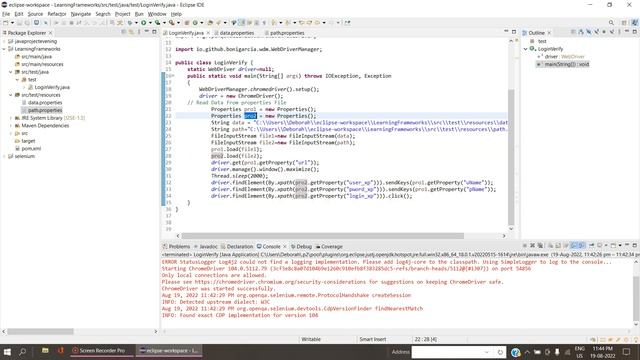Maximize the Outline view
The image size is (640, 360).
635,32
